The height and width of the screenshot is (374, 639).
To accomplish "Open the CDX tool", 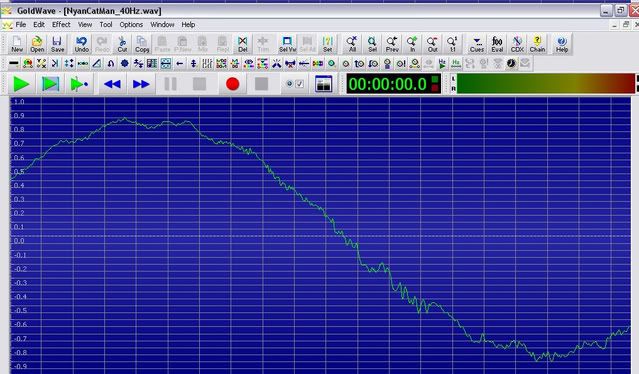I will point(517,44).
